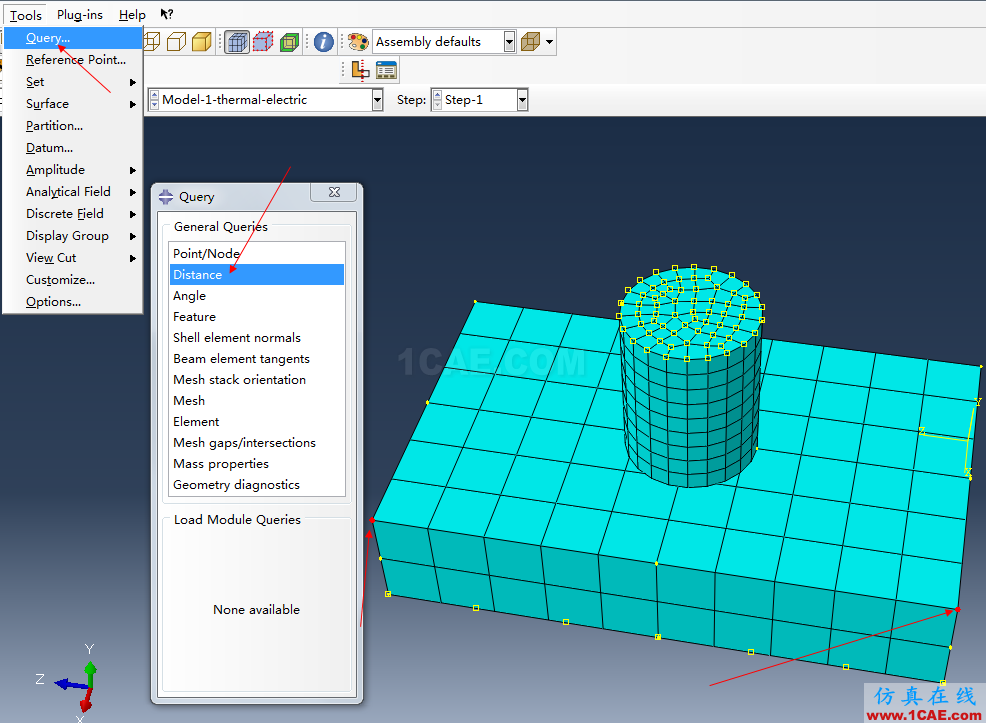Click the context help pointer icon
The width and height of the screenshot is (986, 723).
[167, 14]
